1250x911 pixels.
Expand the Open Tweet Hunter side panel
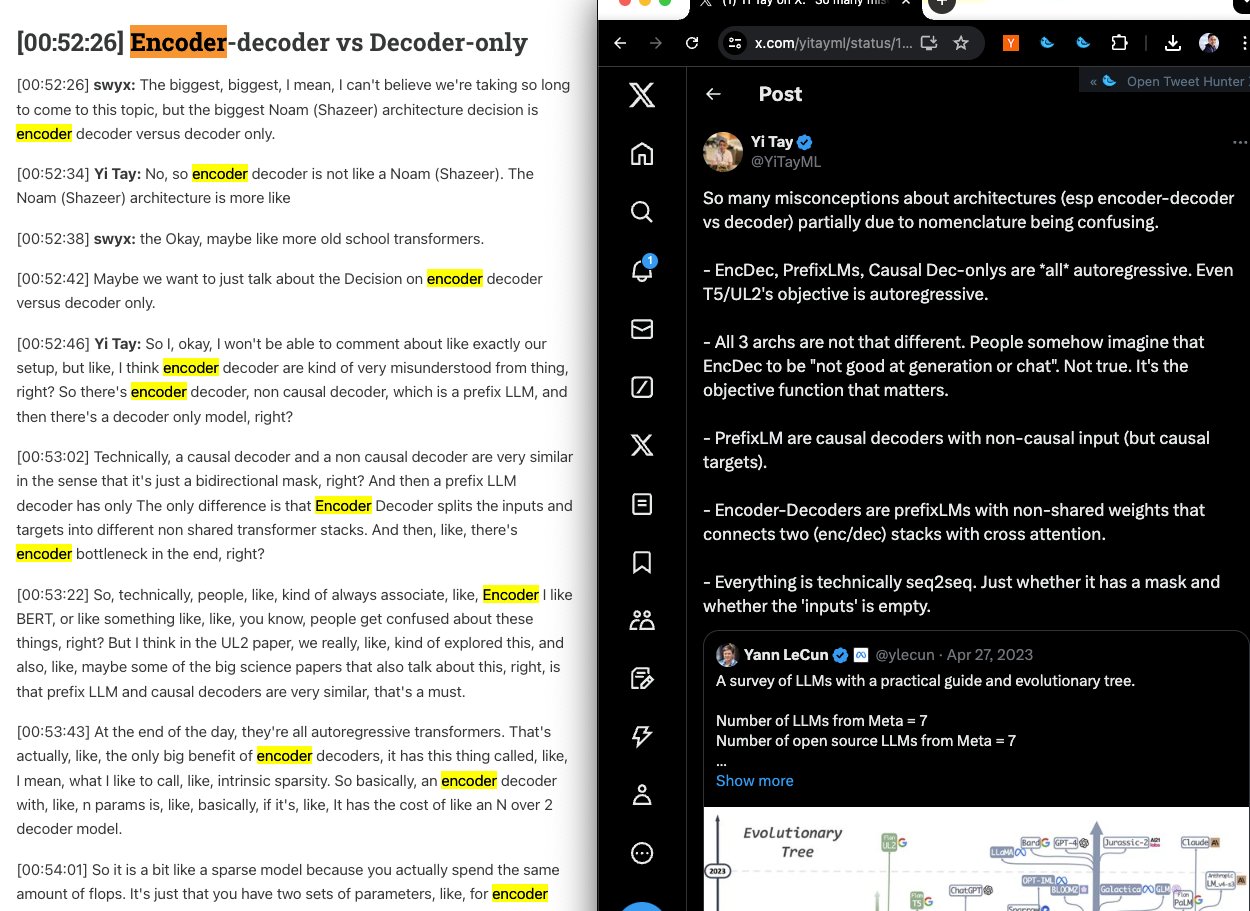(x=1165, y=81)
